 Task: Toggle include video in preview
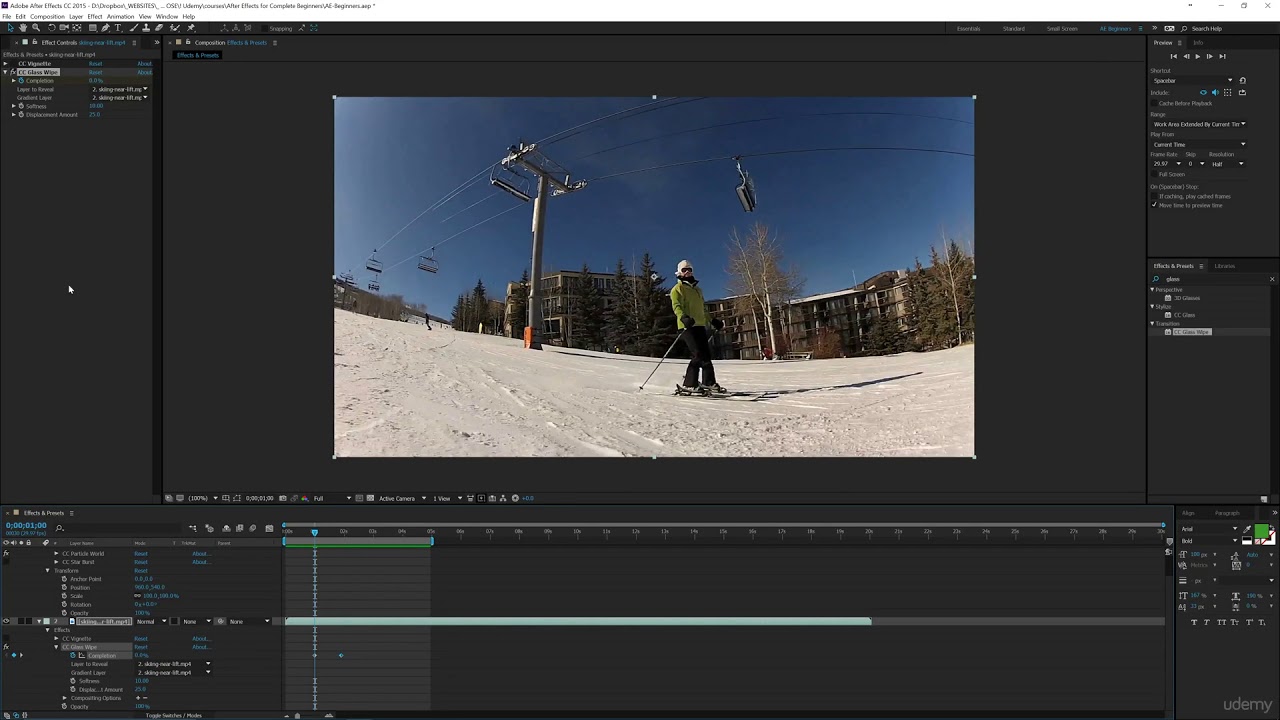[1204, 93]
